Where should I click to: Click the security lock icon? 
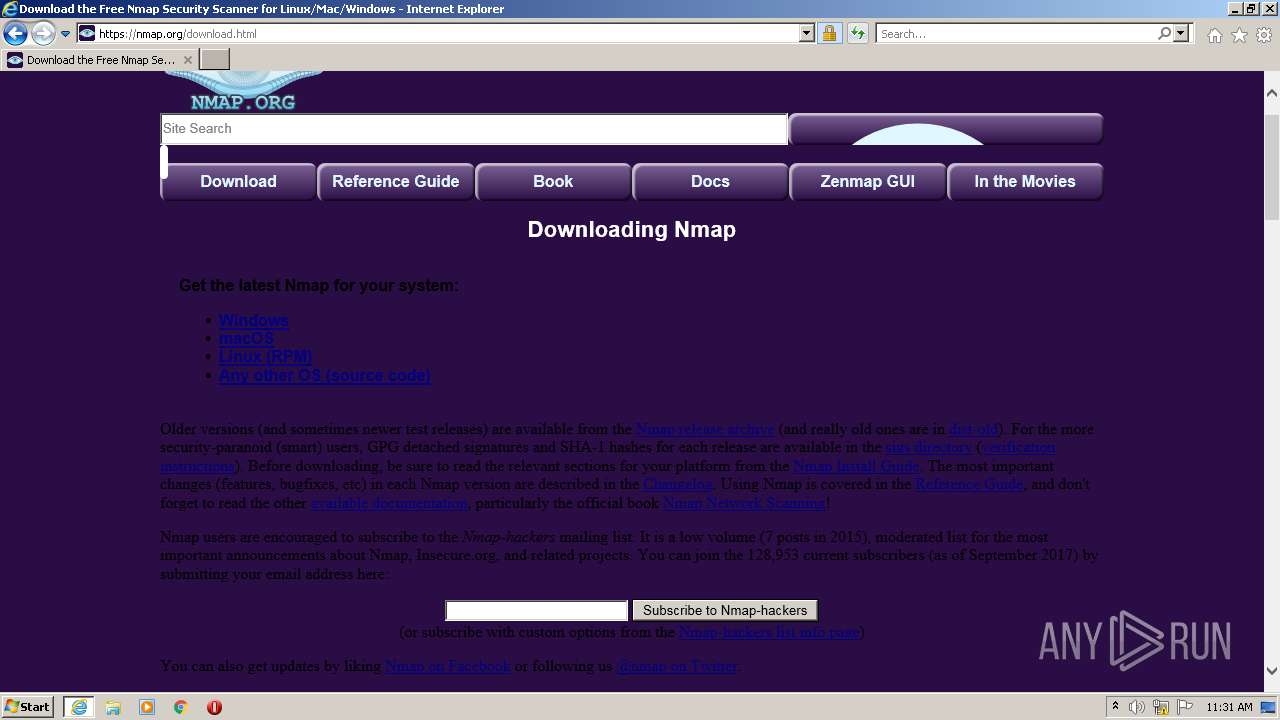829,34
